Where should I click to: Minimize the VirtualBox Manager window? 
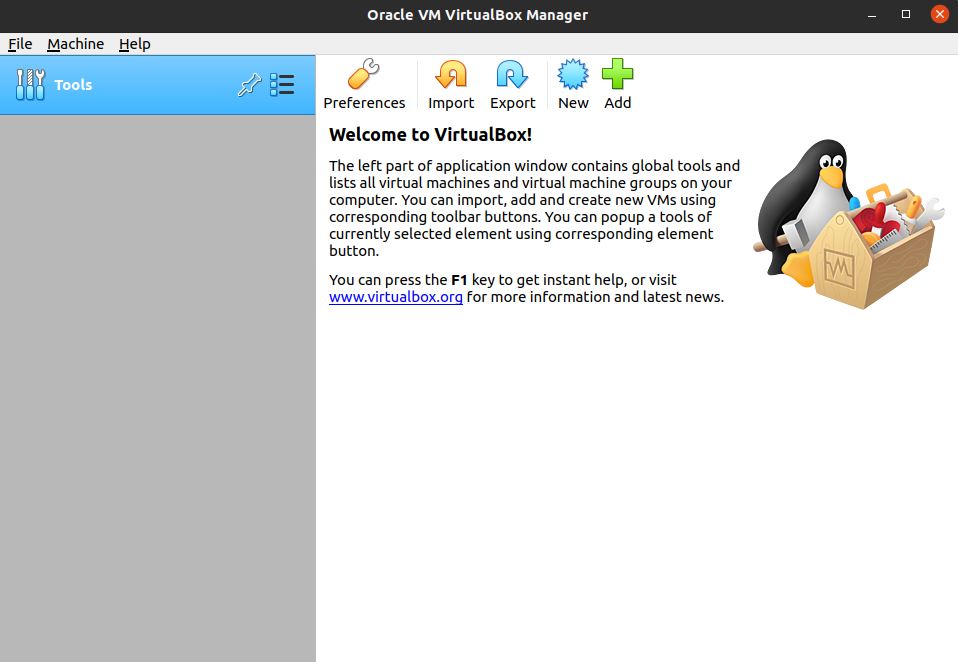tap(872, 14)
